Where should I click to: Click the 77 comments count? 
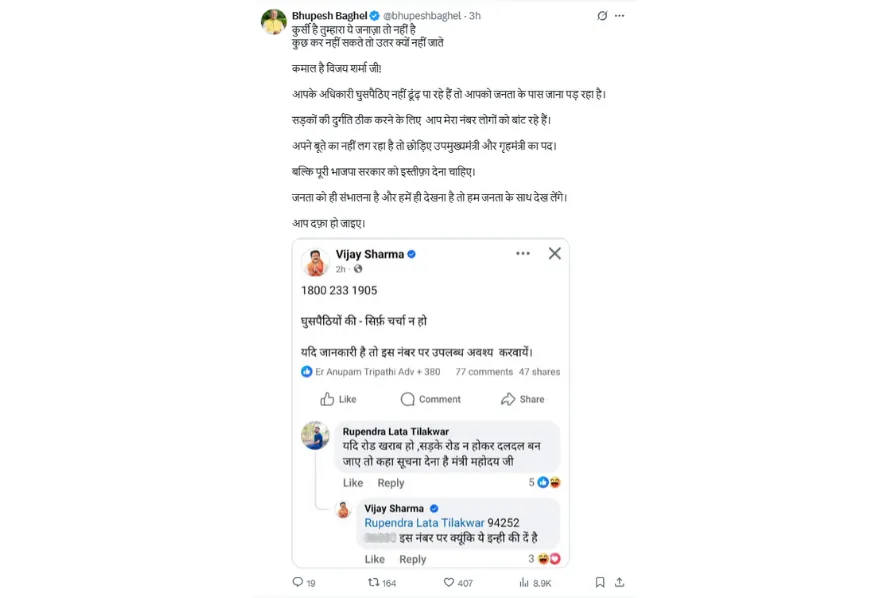pos(484,372)
